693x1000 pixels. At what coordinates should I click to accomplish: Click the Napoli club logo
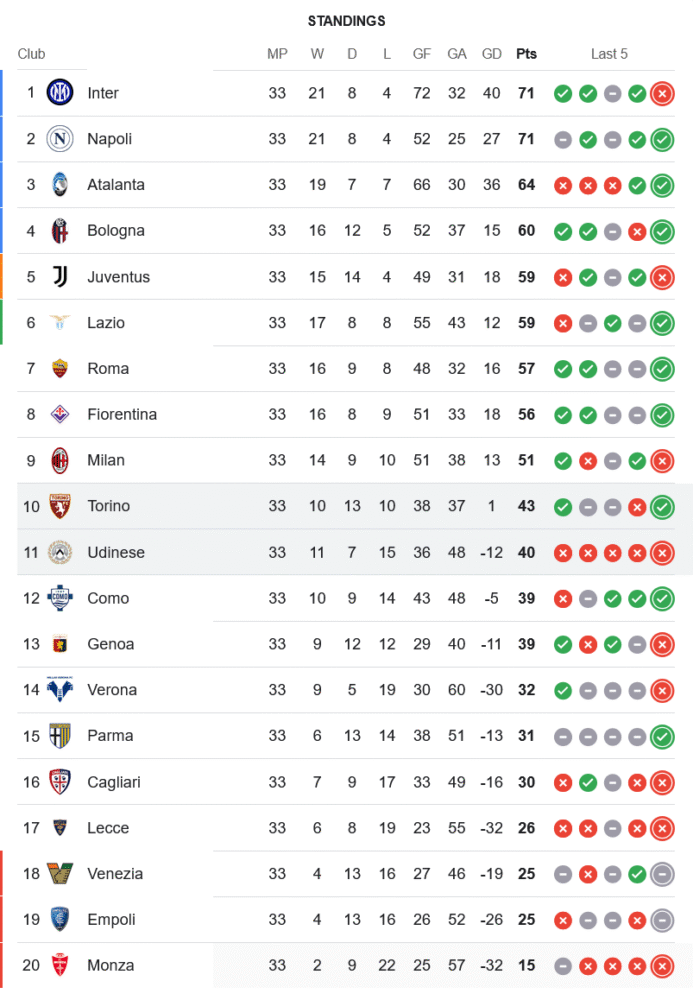coord(60,139)
